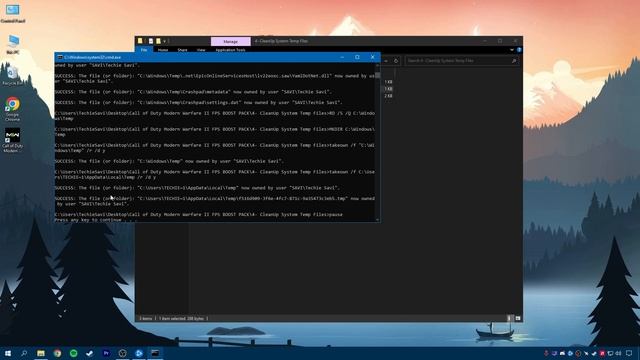
Task: Open the Home tab in Explorer
Action: pos(163,50)
